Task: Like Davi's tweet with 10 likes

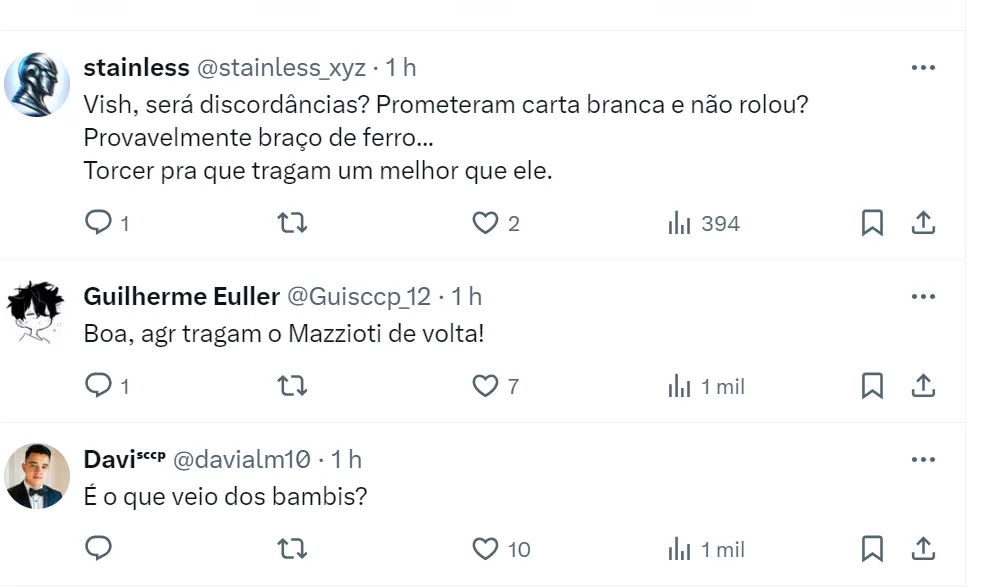Action: click(485, 548)
